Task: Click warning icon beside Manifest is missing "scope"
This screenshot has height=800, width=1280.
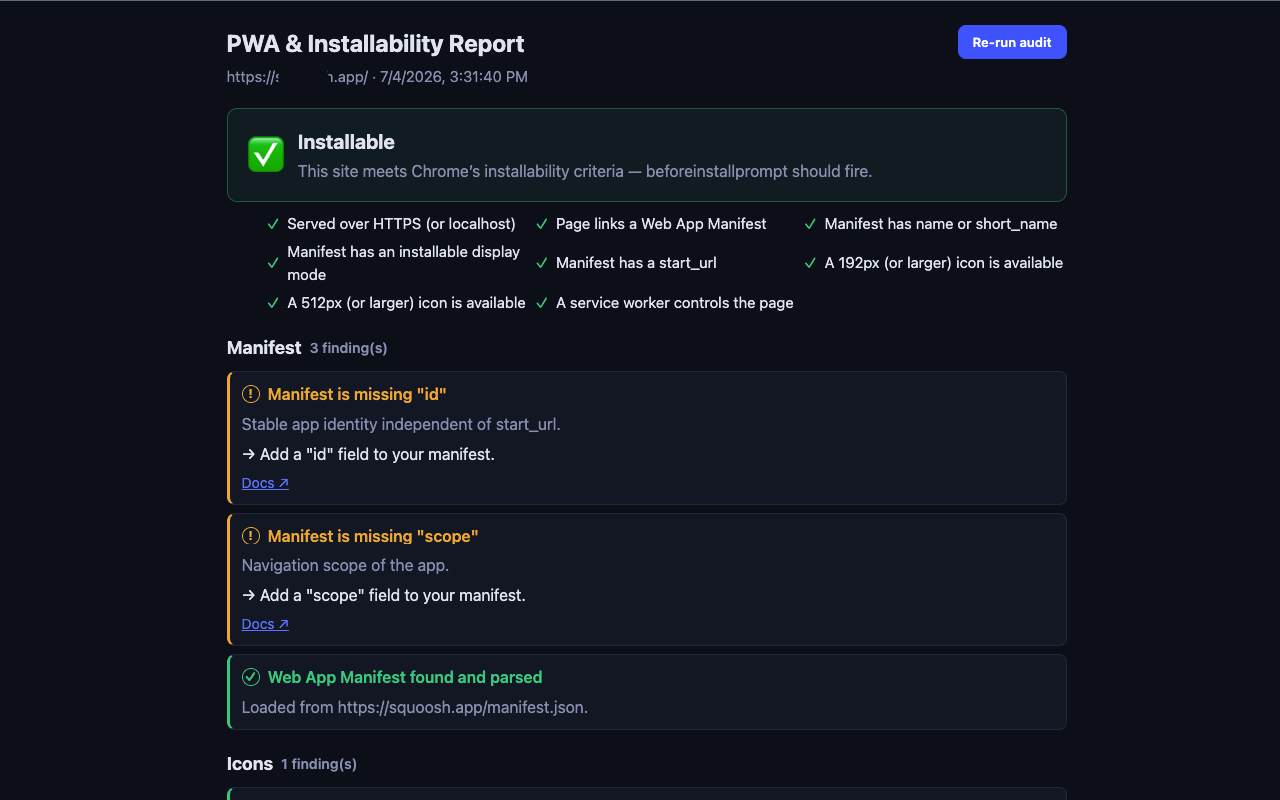Action: pyautogui.click(x=251, y=536)
